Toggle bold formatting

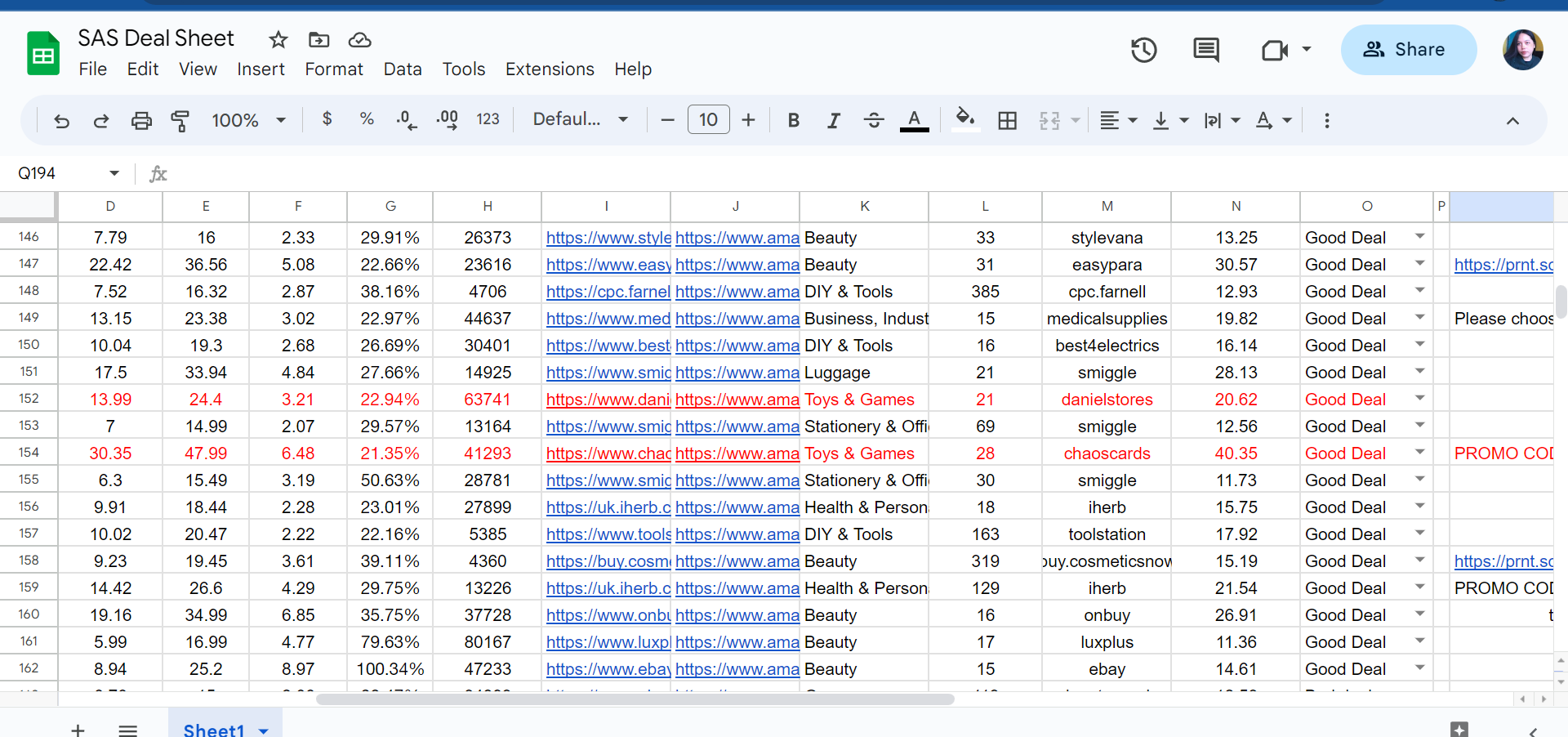793,120
